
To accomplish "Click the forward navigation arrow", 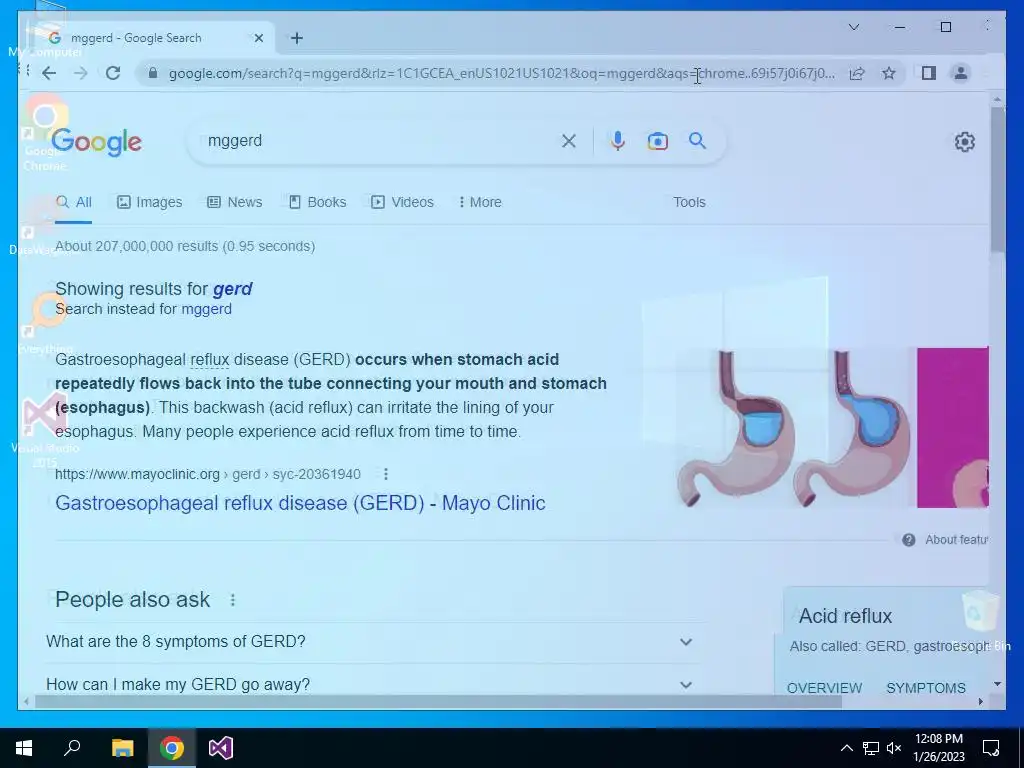I will point(81,73).
